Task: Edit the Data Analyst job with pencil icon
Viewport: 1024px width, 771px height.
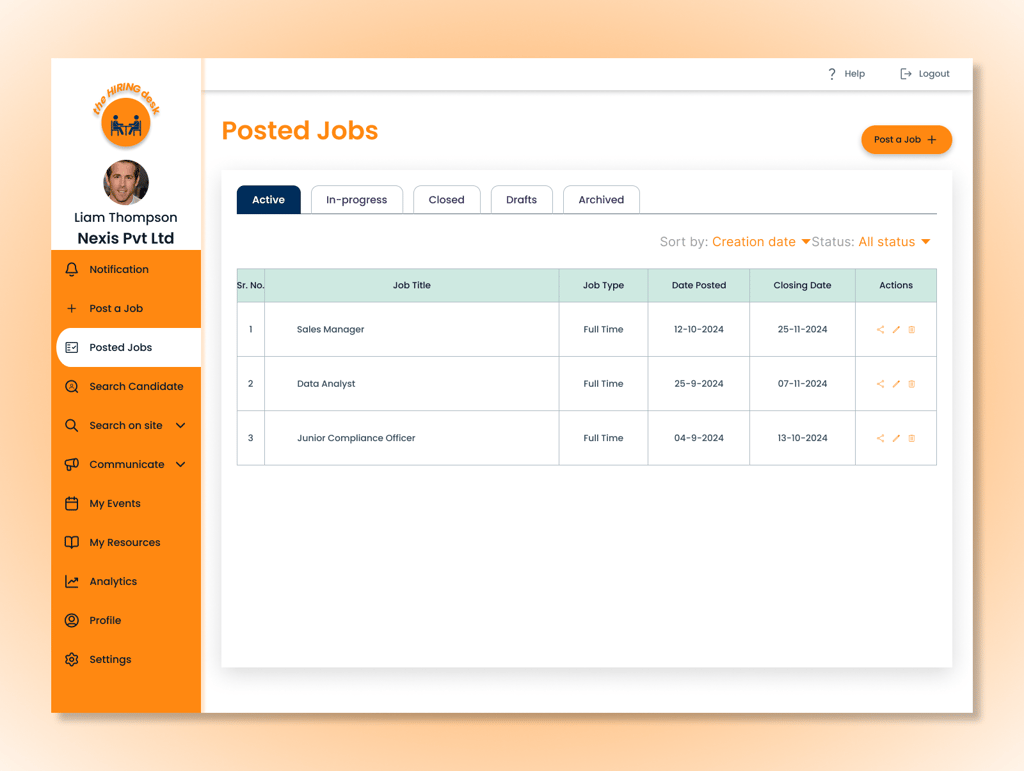Action: pyautogui.click(x=896, y=384)
